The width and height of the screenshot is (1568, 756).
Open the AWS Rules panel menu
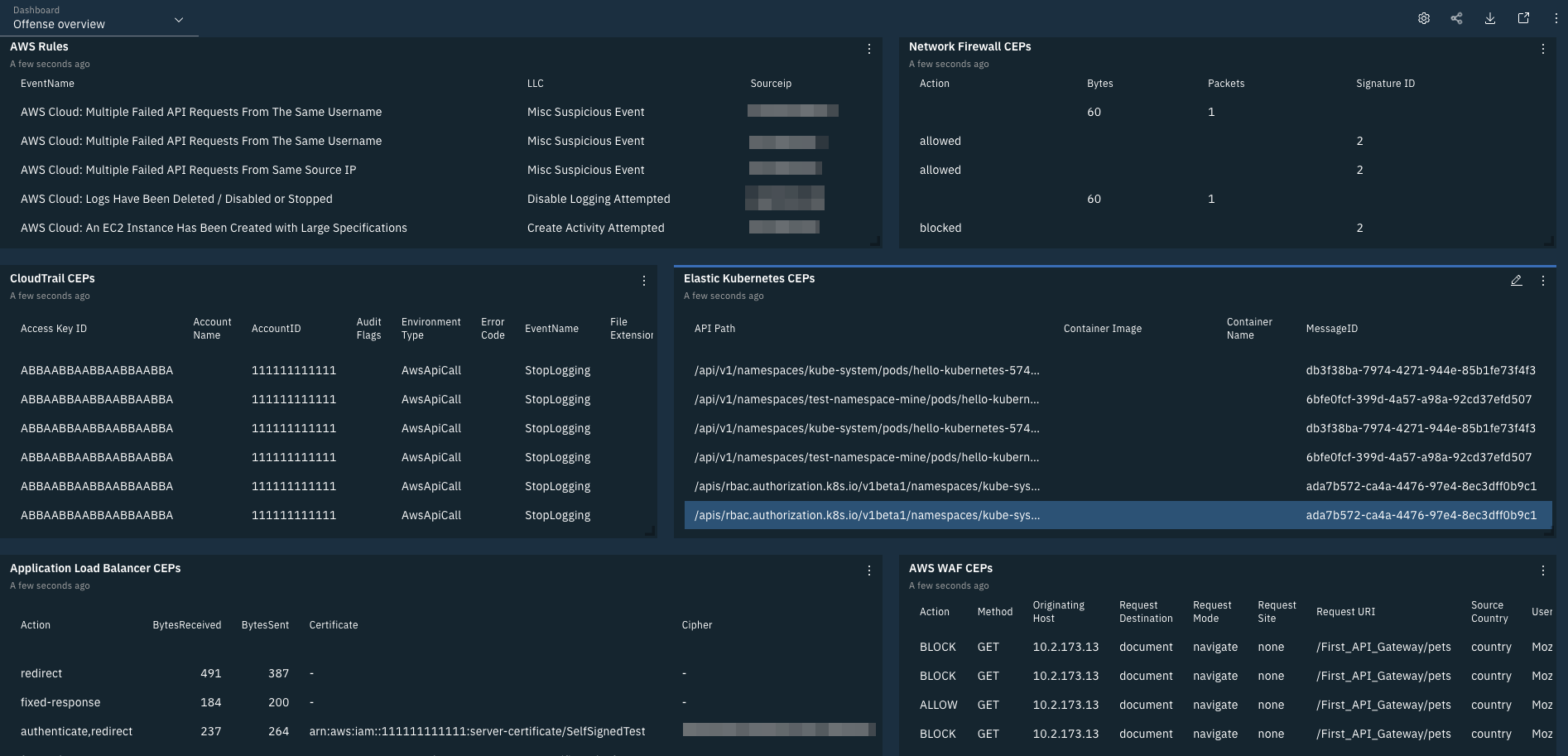pyautogui.click(x=869, y=49)
